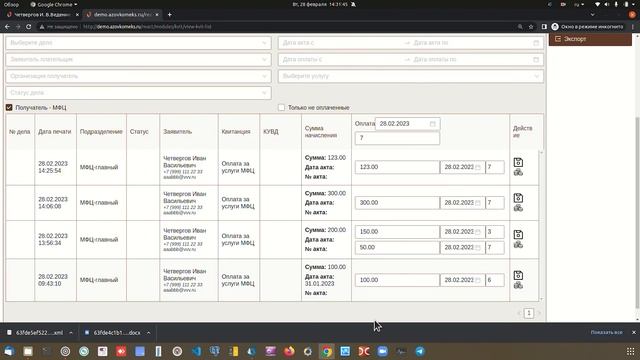The height and width of the screenshot is (360, 640).
Task: Focus the Оплата header field containing 7
Action: (x=397, y=138)
